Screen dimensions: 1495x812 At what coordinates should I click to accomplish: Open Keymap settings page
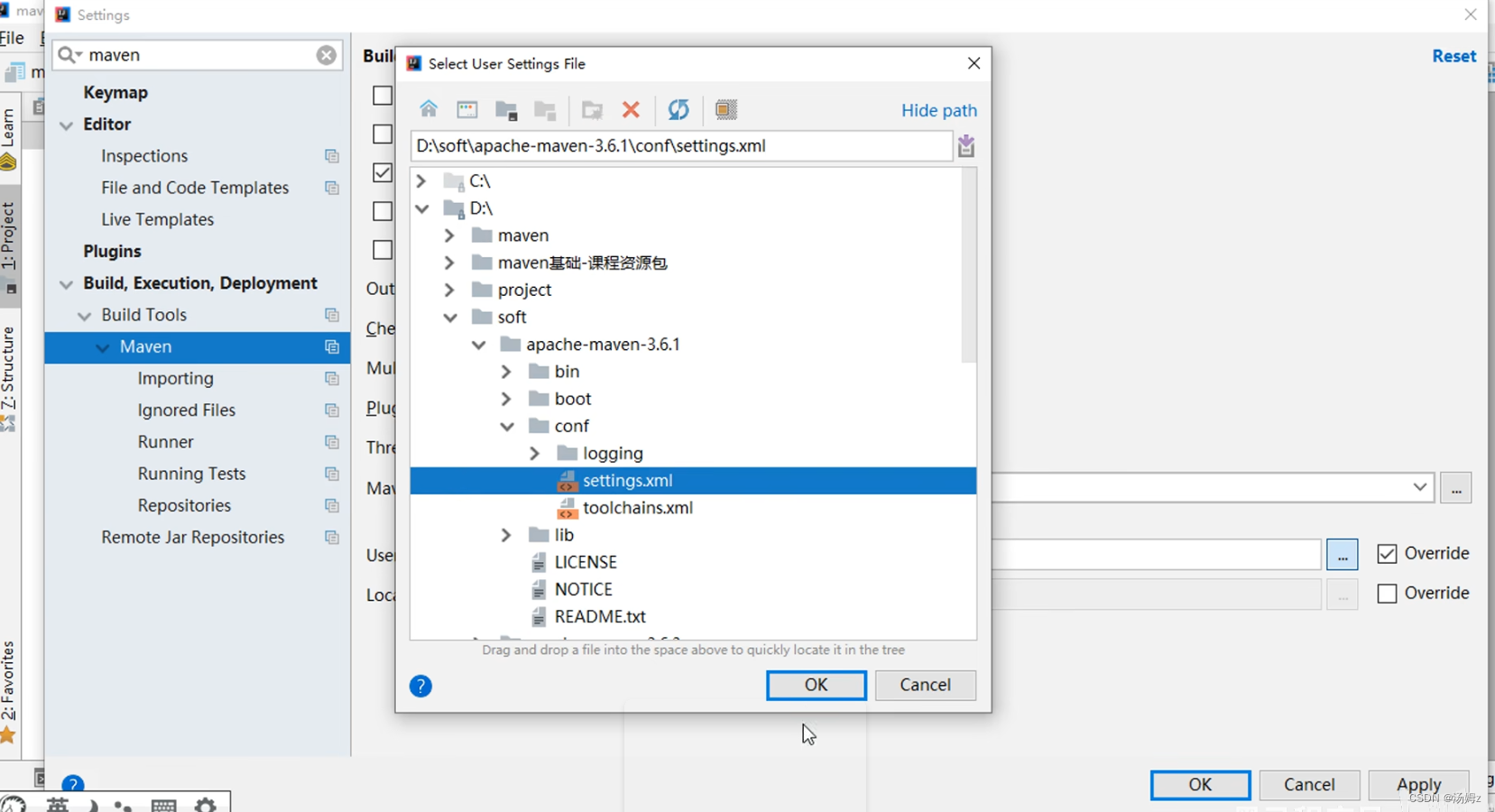tap(115, 93)
